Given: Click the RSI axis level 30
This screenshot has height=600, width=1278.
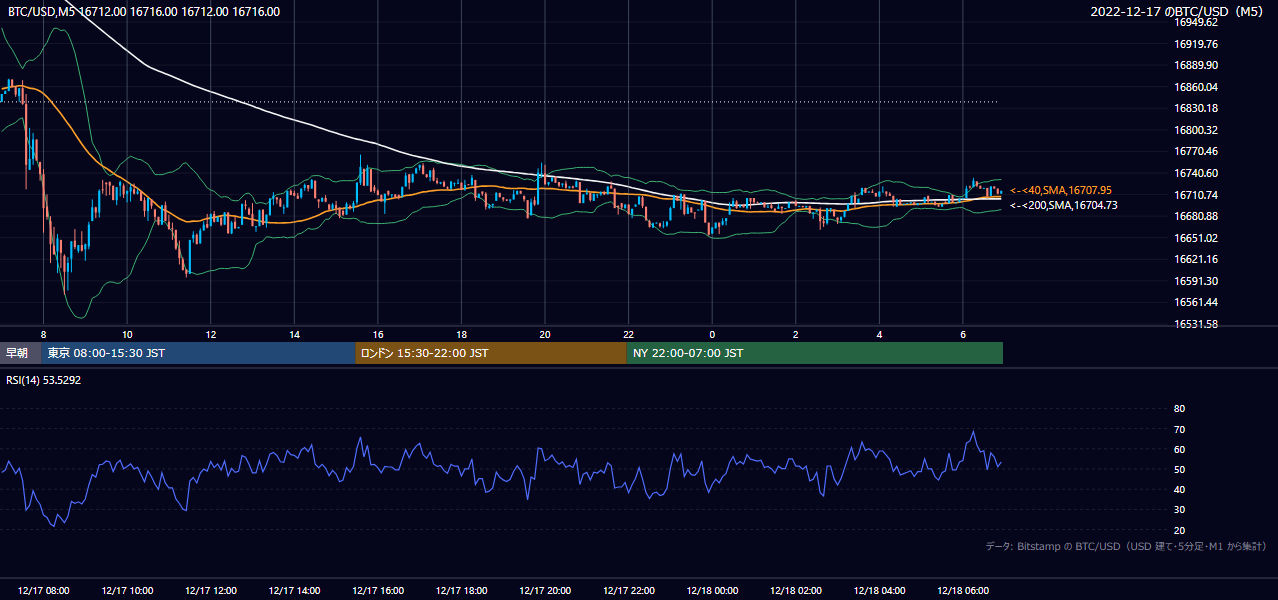Looking at the screenshot, I should pos(1179,510).
